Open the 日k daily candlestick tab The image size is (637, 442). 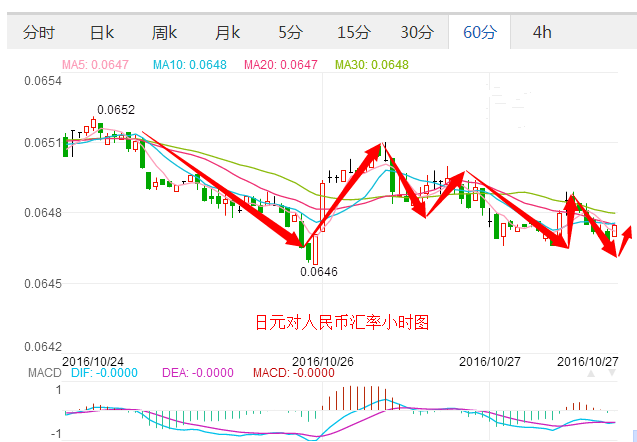pyautogui.click(x=101, y=32)
